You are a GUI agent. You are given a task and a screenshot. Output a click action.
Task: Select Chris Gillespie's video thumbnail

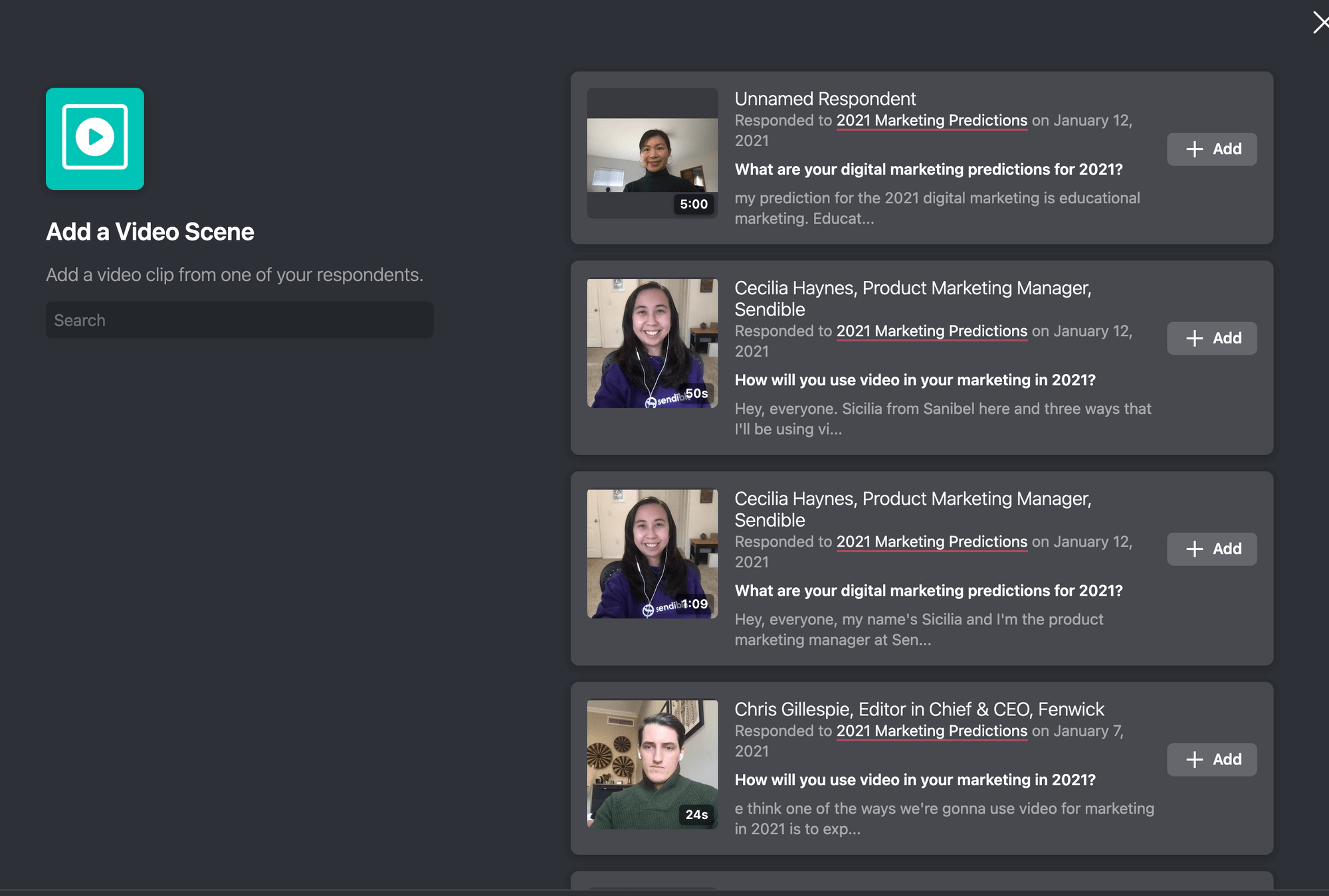pyautogui.click(x=652, y=763)
